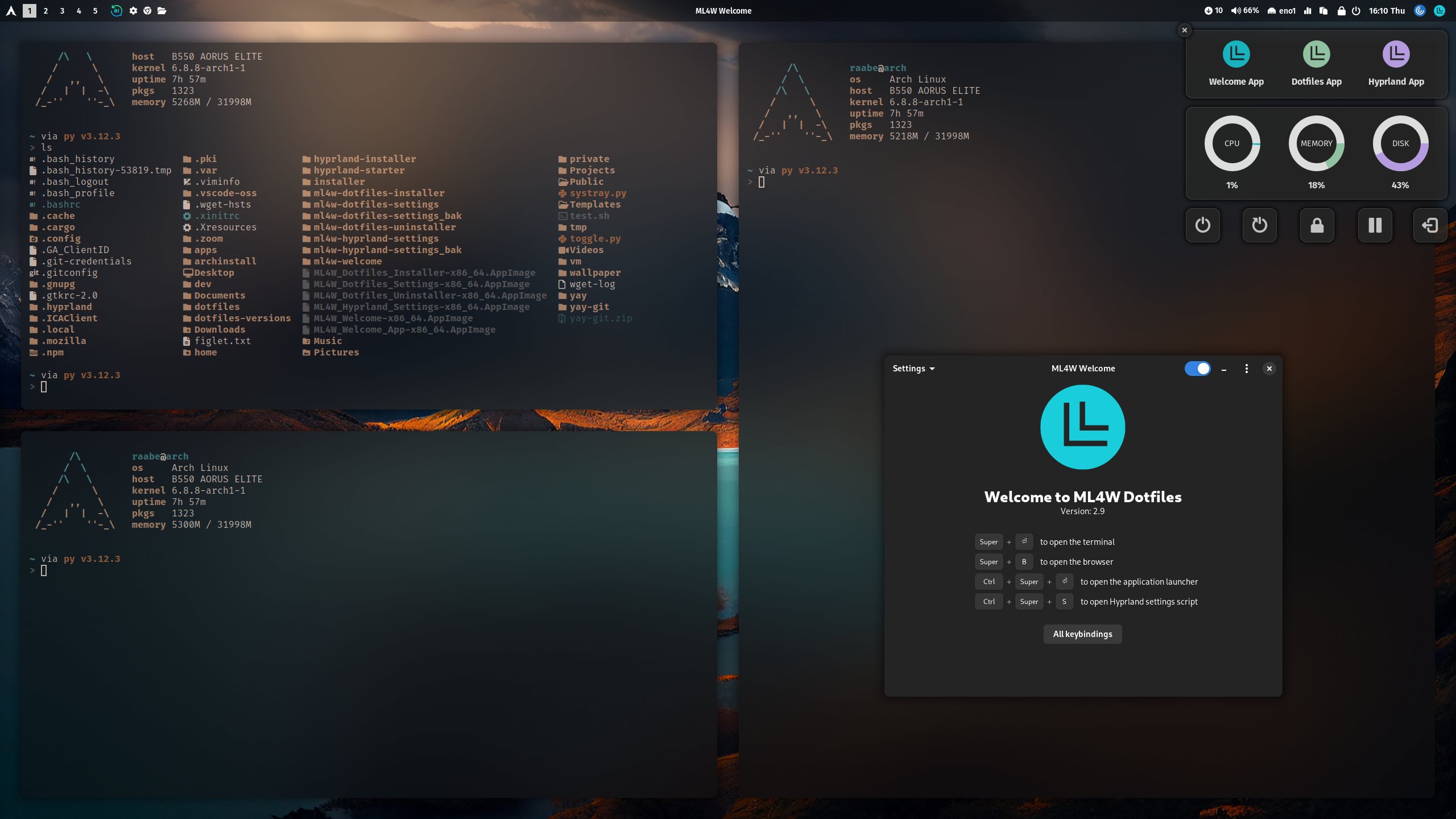Viewport: 1456px width, 819px height.
Task: Click the logout icon in the sidebar
Action: [1429, 225]
